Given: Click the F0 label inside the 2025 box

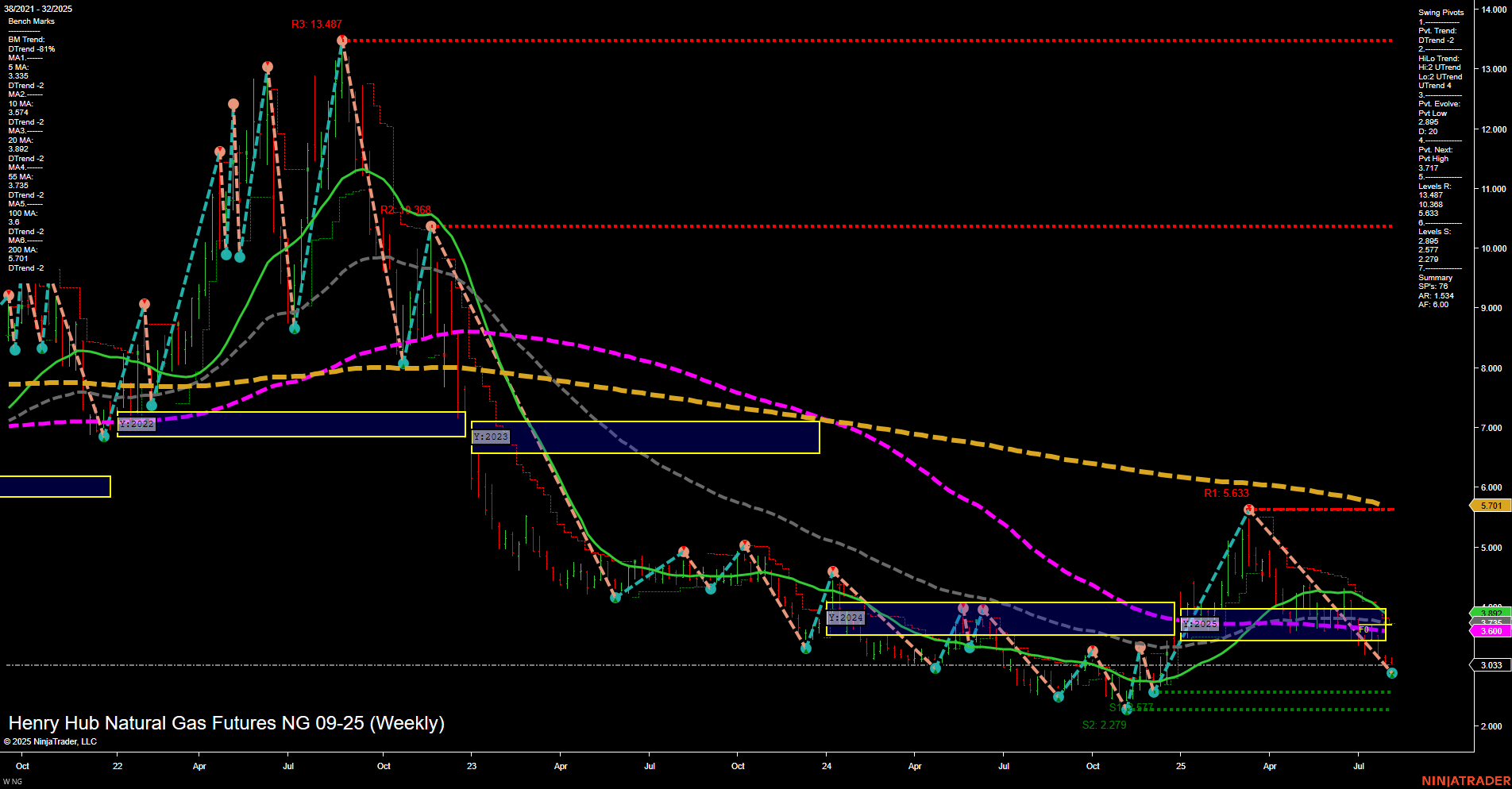Looking at the screenshot, I should [x=1363, y=627].
